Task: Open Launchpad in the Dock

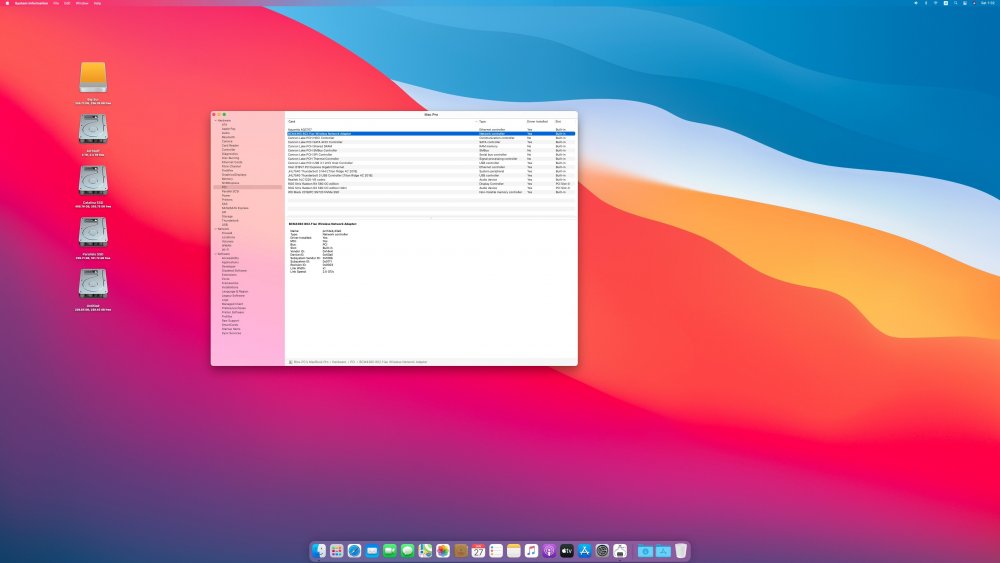Action: click(x=337, y=550)
